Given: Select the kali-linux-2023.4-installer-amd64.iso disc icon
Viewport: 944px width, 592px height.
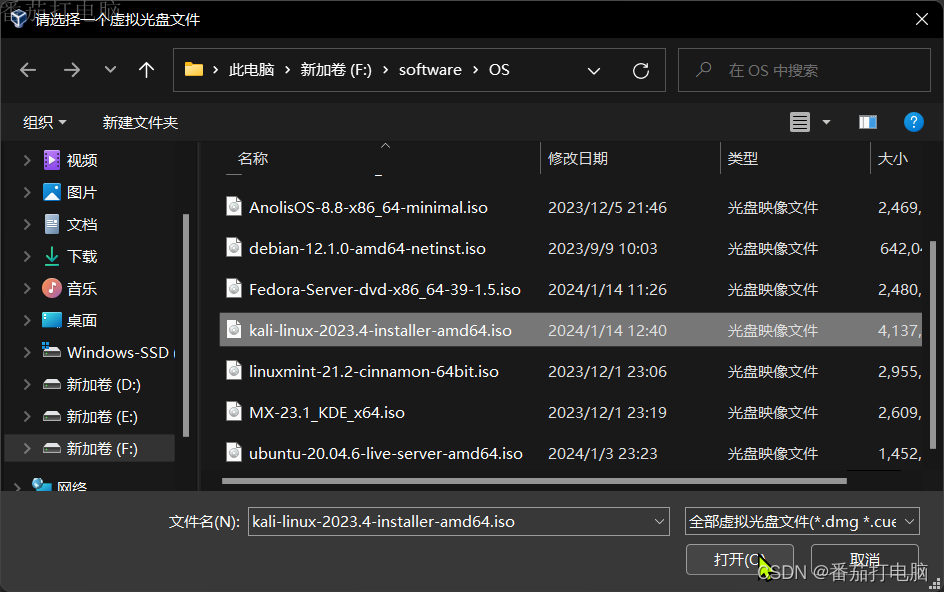Looking at the screenshot, I should (234, 329).
